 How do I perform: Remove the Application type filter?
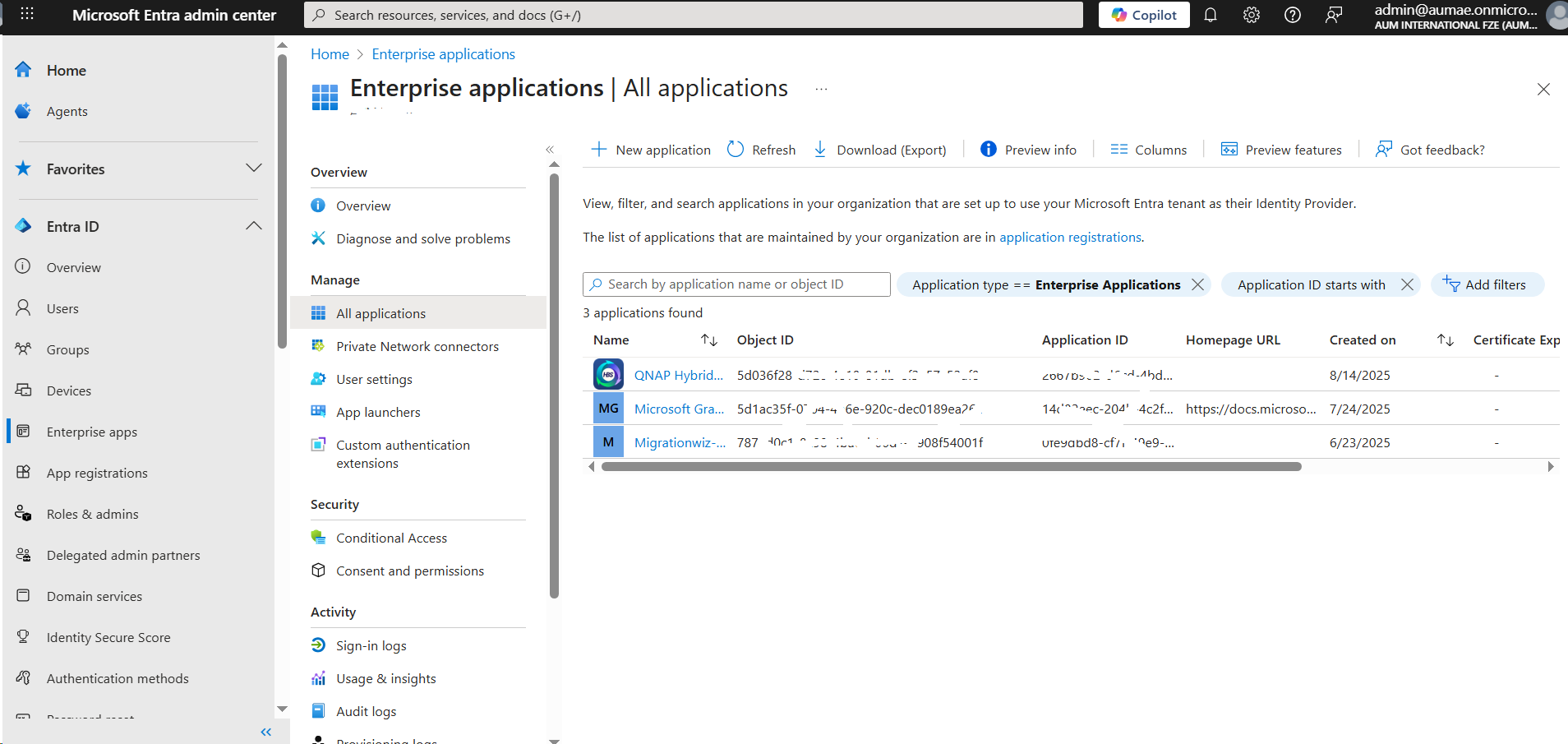coord(1197,284)
